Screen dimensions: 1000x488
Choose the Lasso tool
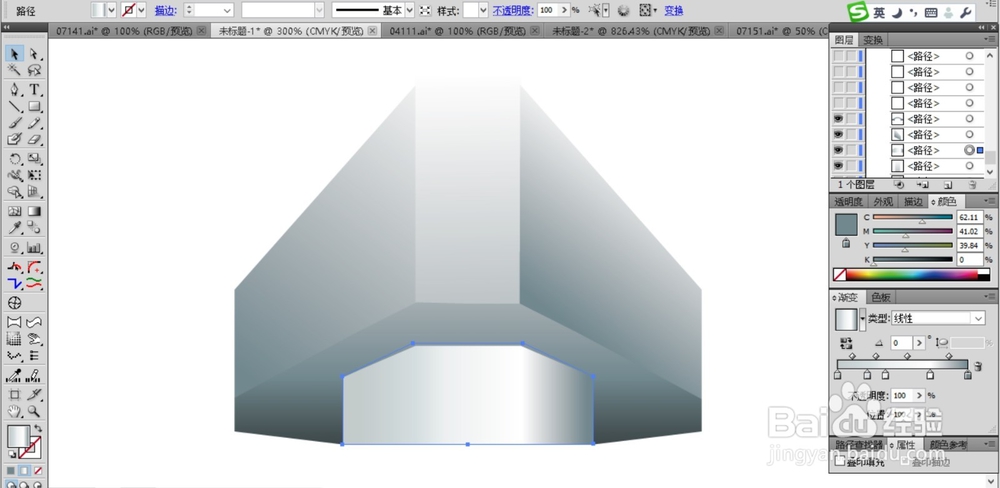coord(34,70)
